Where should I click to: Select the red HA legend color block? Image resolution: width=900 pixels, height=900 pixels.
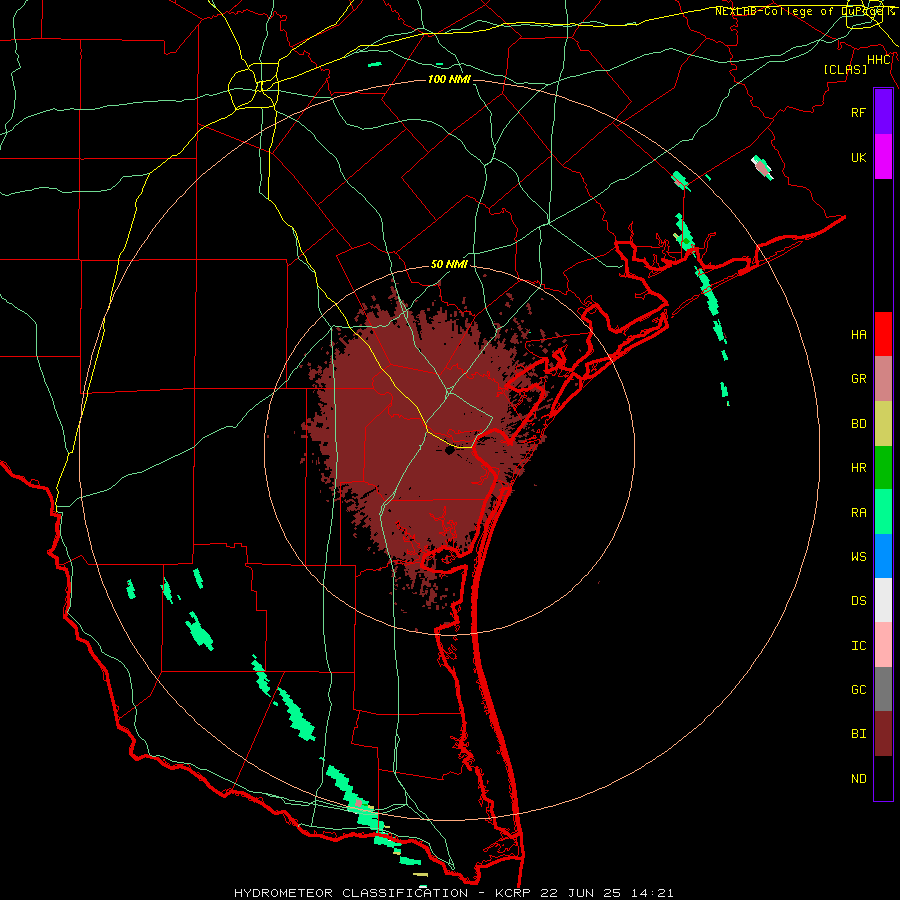[x=883, y=334]
